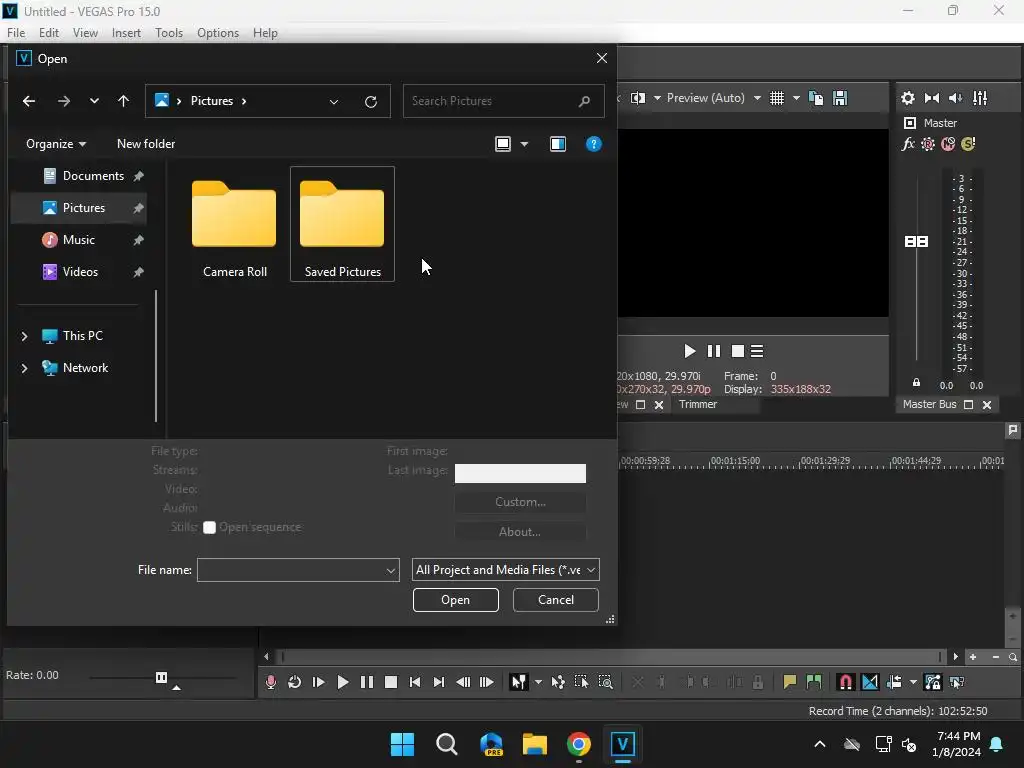Click Downmix Output icon in Master Bus

[932, 98]
